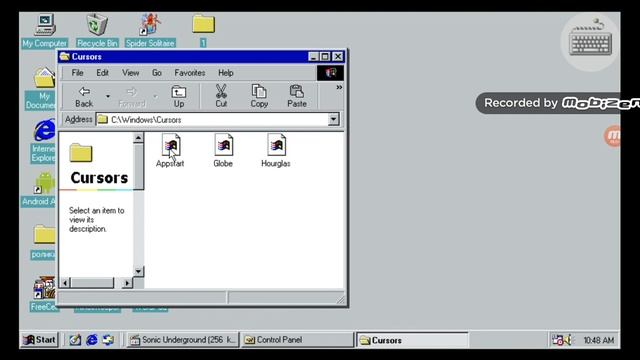
Task: Click the system tray scheduler icon
Action: tap(557, 340)
